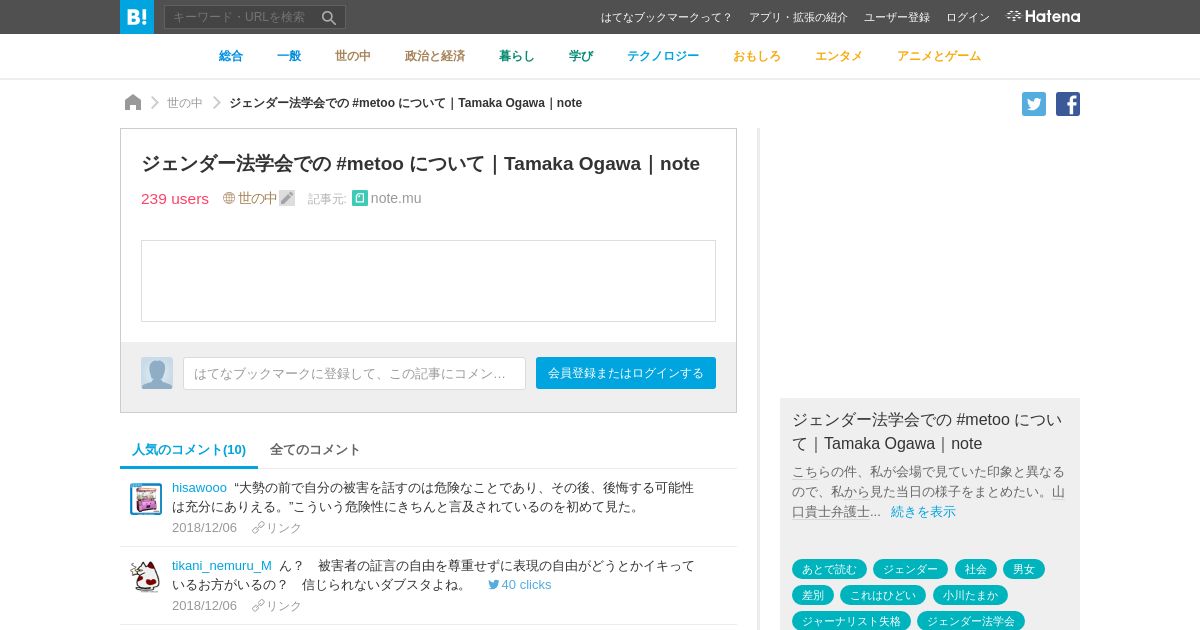Open the テクノロジー category
Image resolution: width=1200 pixels, height=630 pixels.
click(x=663, y=56)
